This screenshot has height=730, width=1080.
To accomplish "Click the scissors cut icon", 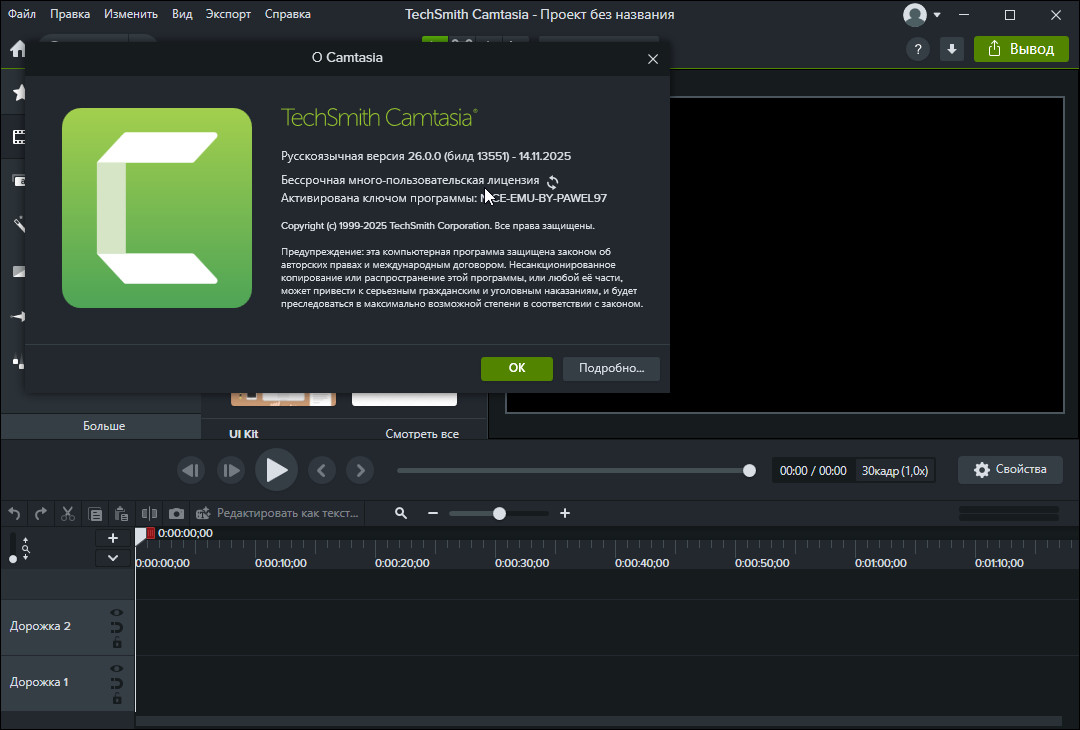I will (68, 513).
